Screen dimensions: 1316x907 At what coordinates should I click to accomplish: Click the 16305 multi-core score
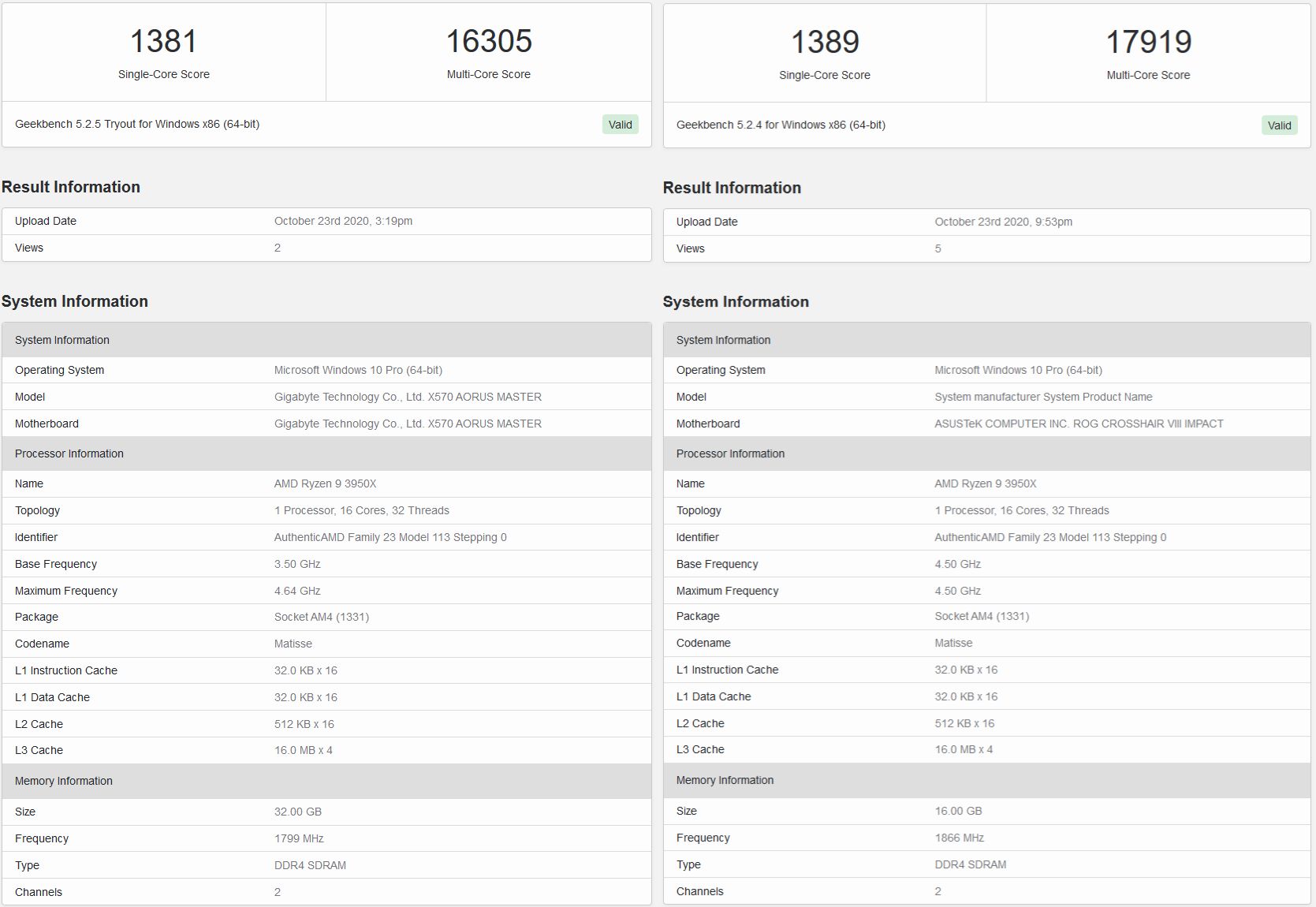pos(489,41)
